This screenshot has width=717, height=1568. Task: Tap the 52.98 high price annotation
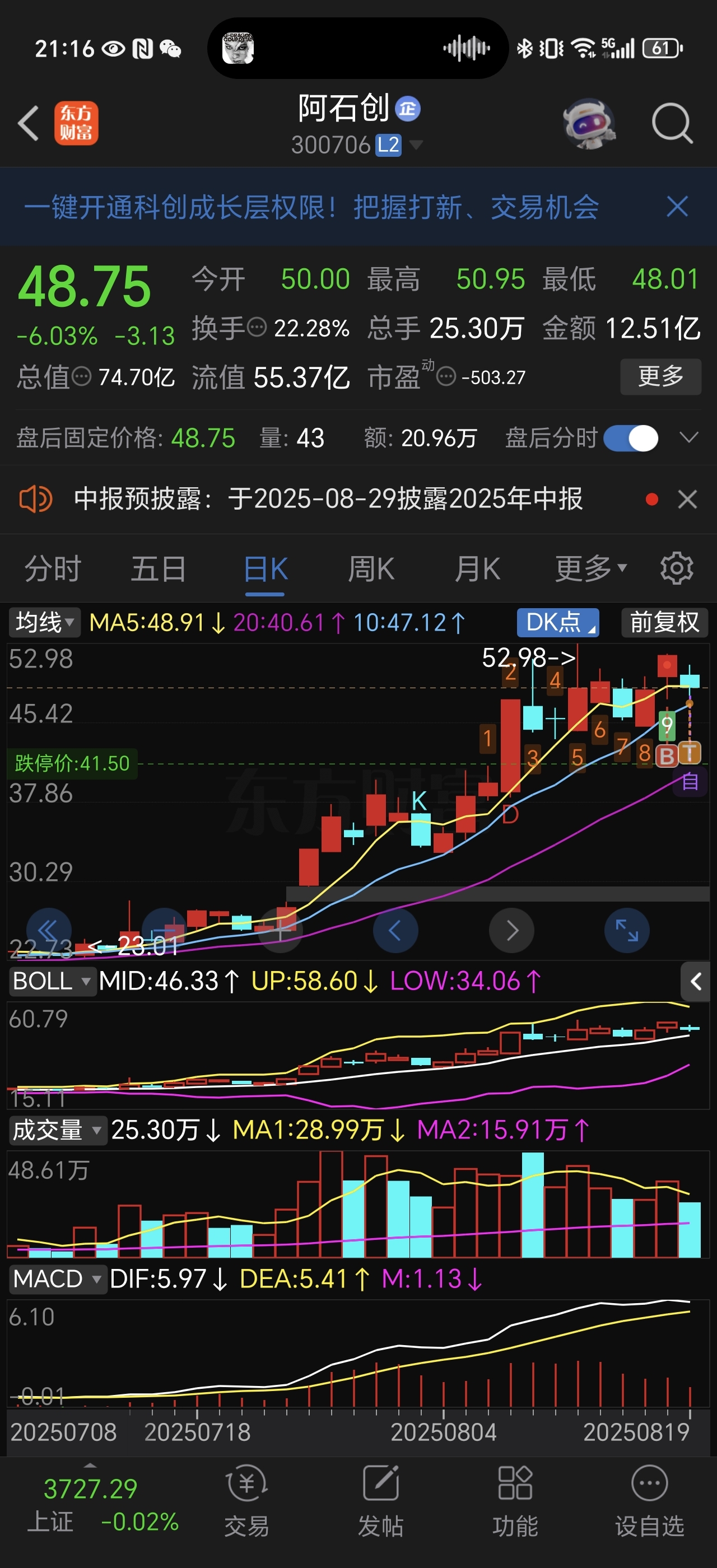(x=528, y=657)
